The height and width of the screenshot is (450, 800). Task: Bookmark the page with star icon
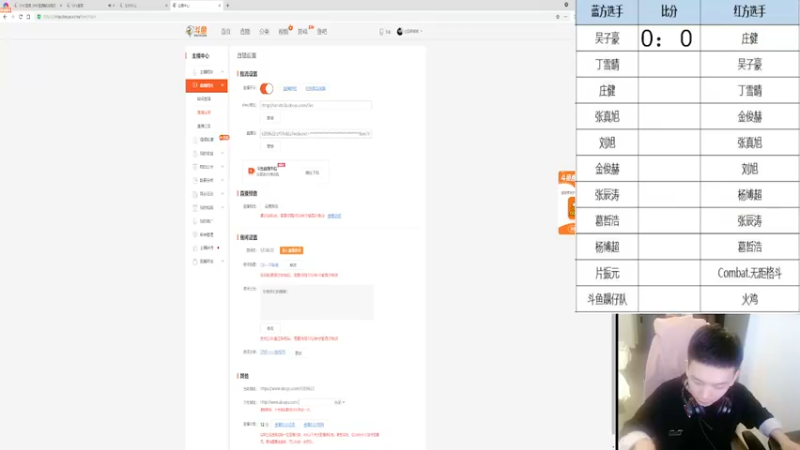tap(558, 17)
